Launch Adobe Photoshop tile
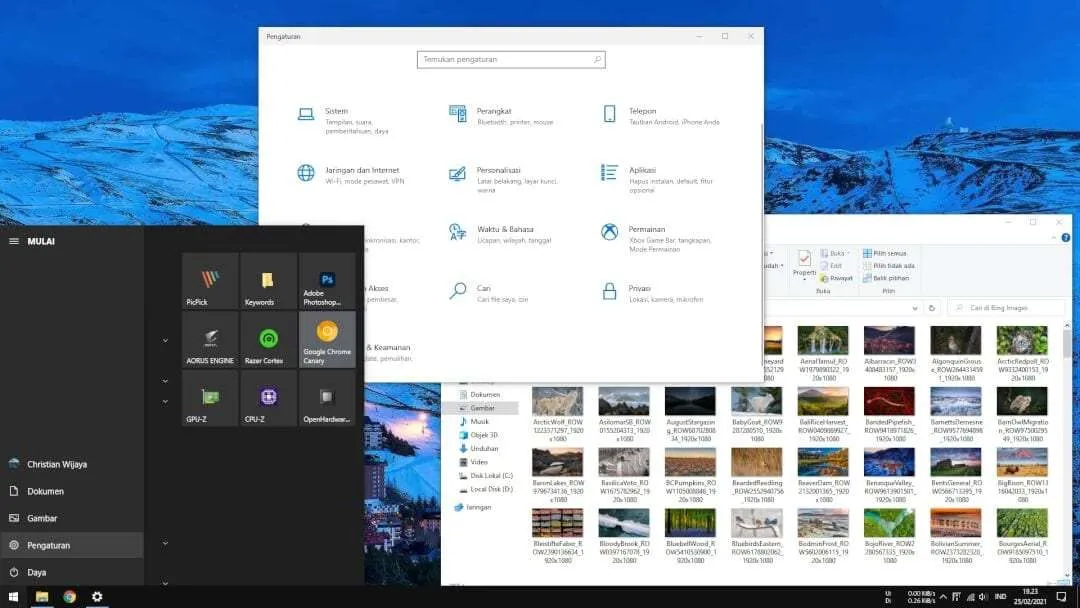 click(327, 281)
